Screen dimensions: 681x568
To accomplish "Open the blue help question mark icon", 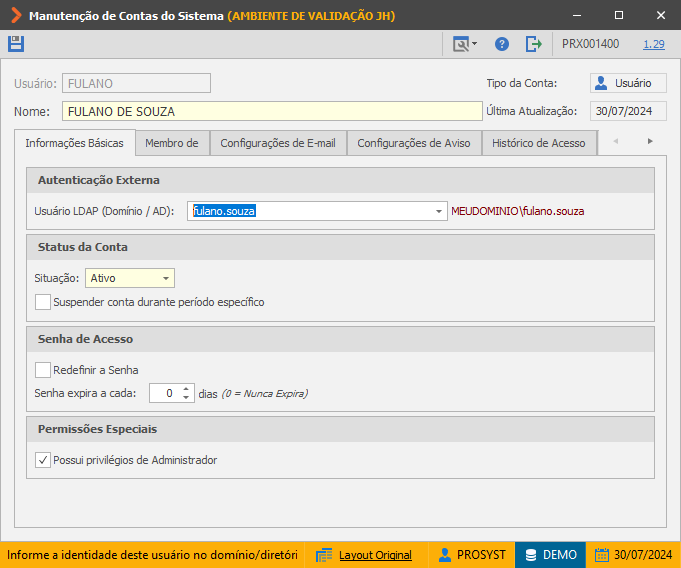I will 502,44.
